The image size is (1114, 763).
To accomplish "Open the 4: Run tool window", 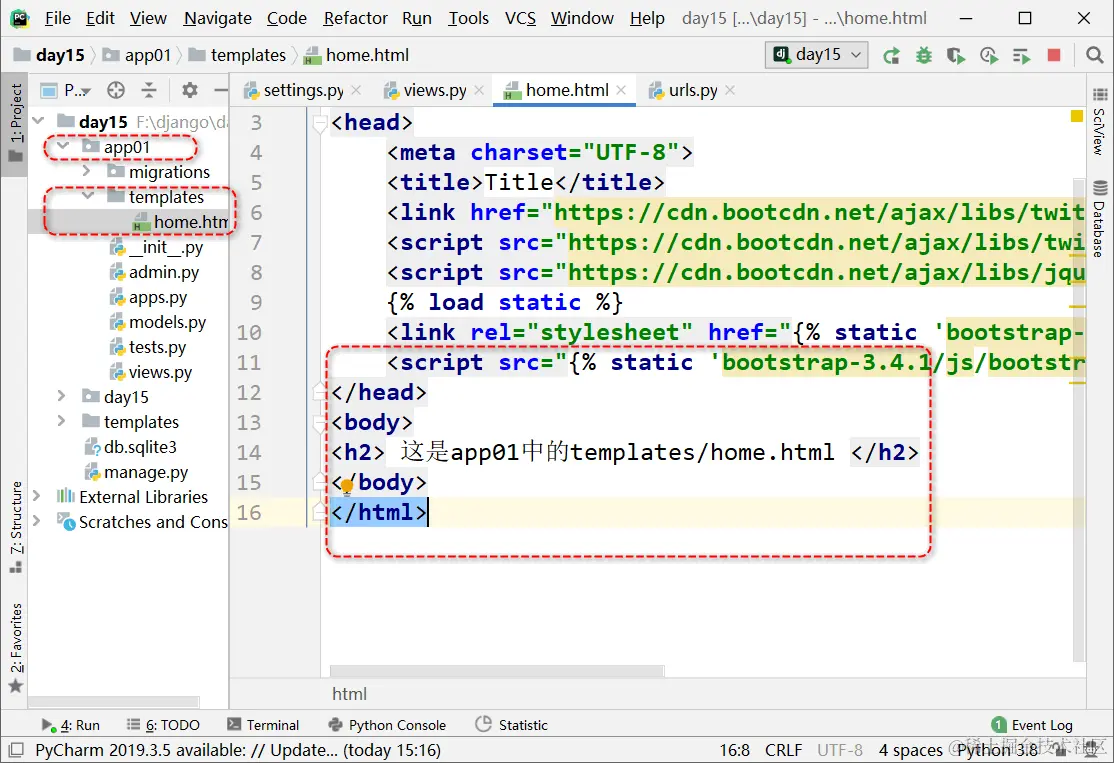I will click(x=70, y=725).
